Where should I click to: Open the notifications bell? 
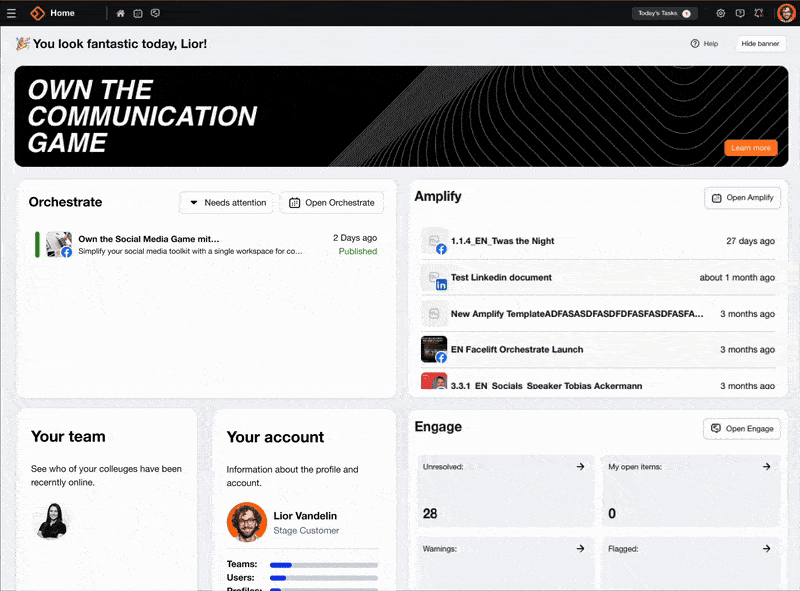point(759,13)
